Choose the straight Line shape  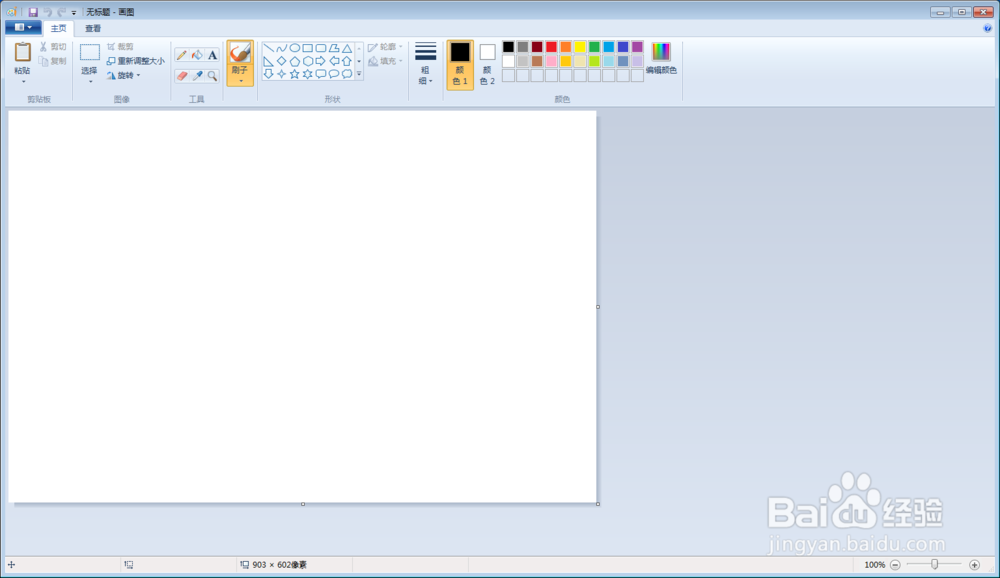(x=268, y=48)
